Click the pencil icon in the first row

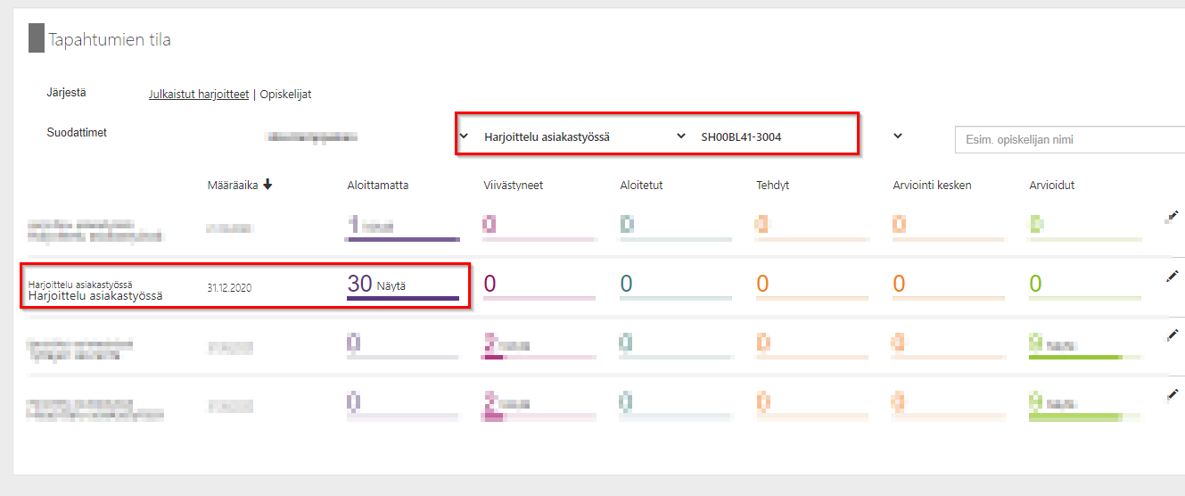click(x=1172, y=216)
